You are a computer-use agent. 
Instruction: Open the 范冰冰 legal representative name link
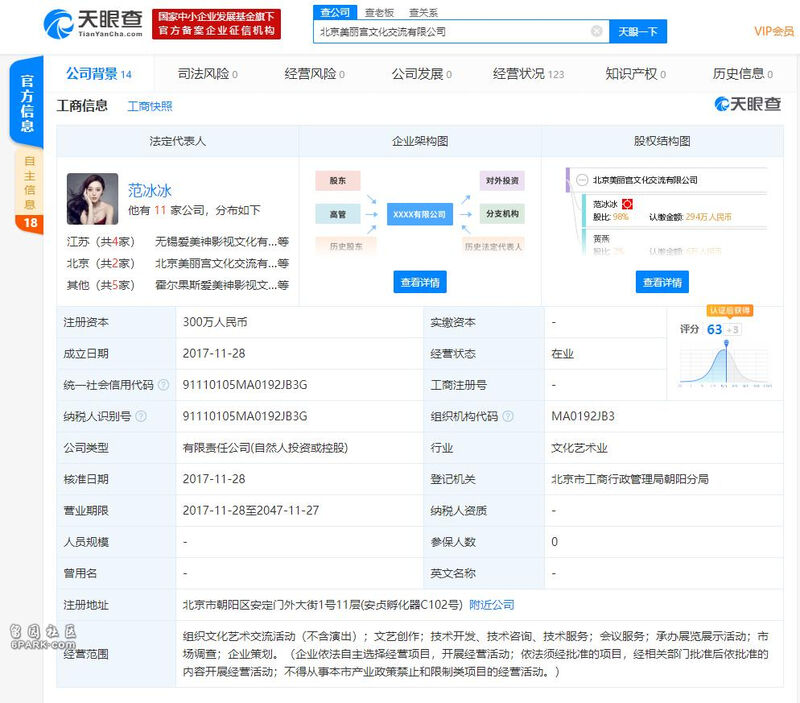coord(149,190)
